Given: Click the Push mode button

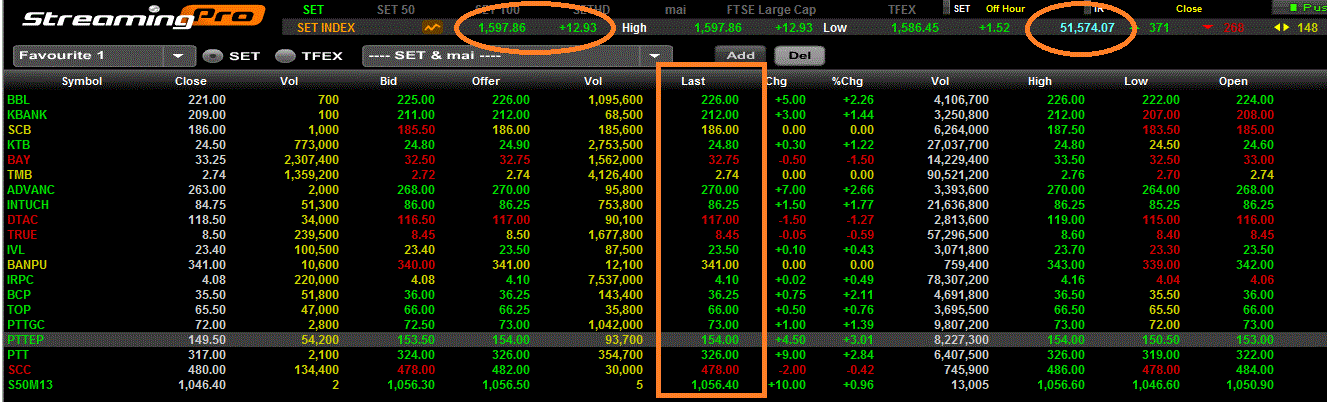Looking at the screenshot, I should point(1302,8).
